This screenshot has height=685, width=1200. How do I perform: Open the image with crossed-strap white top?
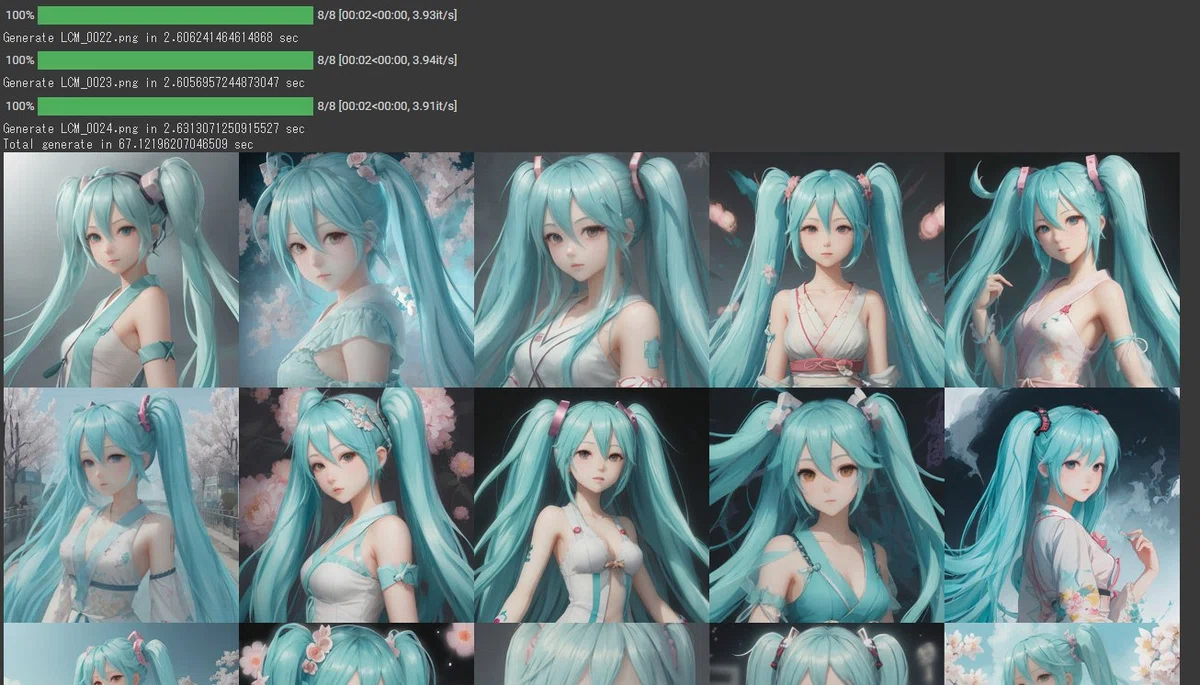click(592, 270)
